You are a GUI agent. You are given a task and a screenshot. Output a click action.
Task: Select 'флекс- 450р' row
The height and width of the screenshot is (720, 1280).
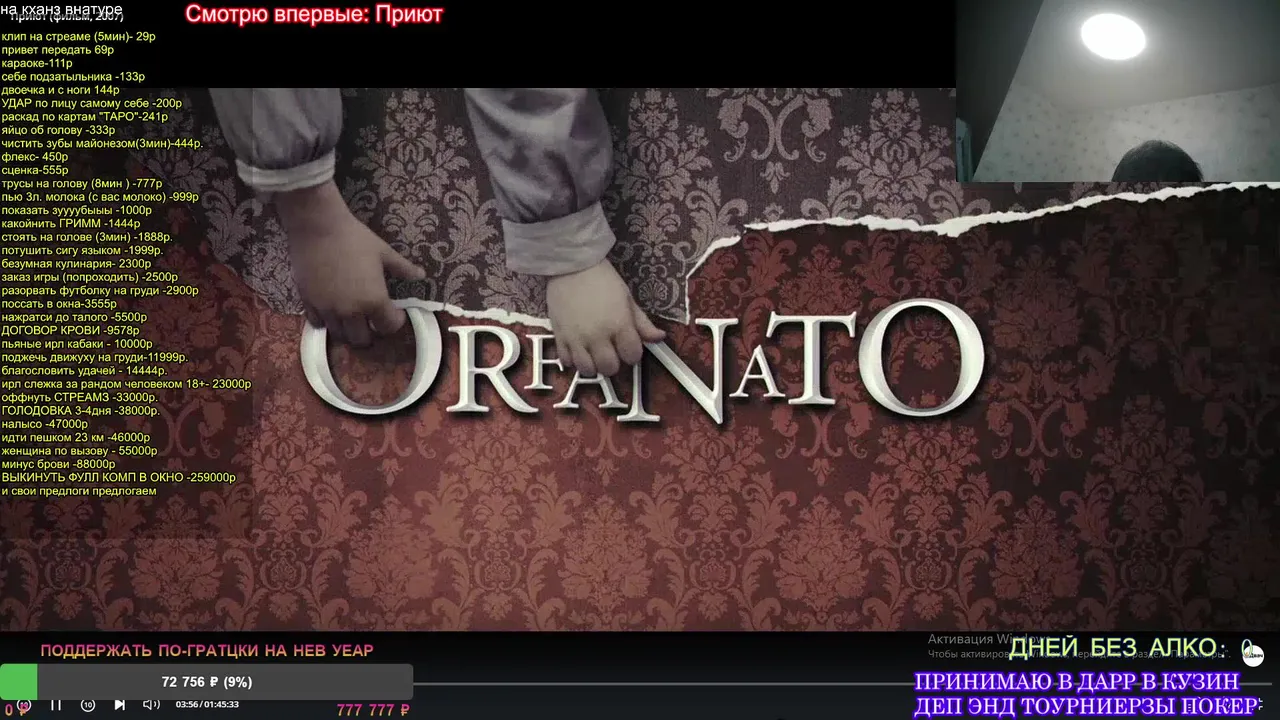35,157
